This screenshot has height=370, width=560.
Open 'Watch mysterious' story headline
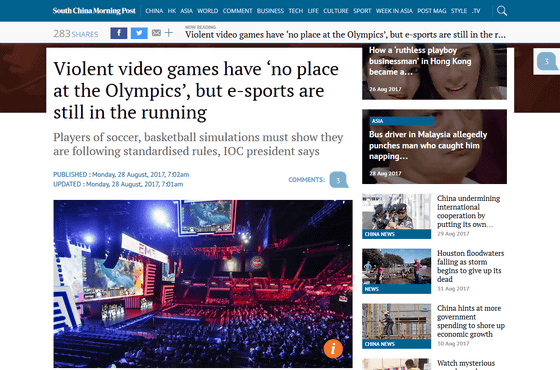(466, 364)
